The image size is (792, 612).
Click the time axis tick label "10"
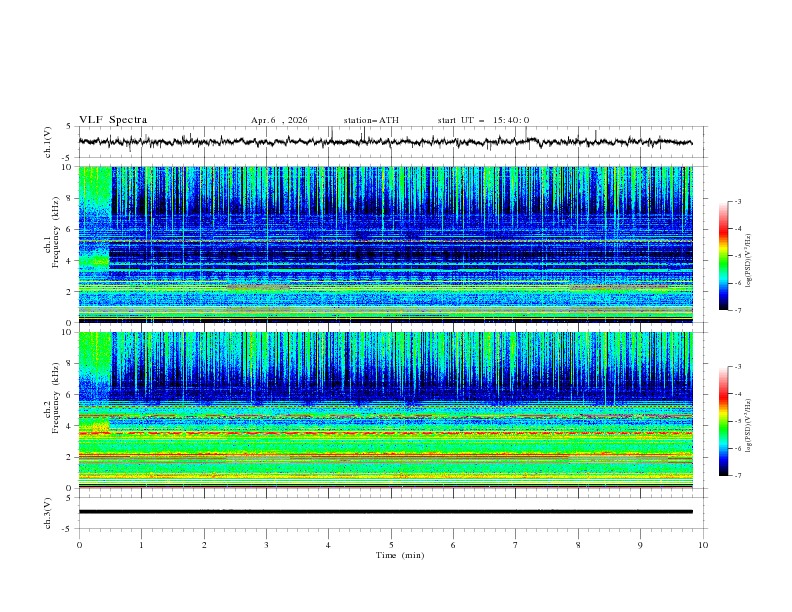[x=703, y=545]
